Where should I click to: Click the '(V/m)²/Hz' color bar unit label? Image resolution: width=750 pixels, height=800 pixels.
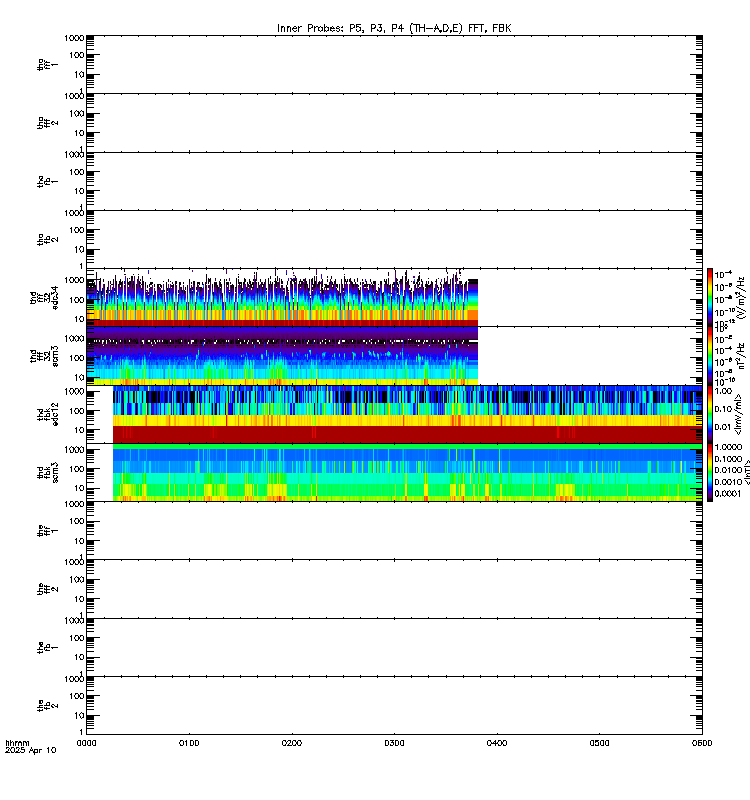(x=741, y=297)
